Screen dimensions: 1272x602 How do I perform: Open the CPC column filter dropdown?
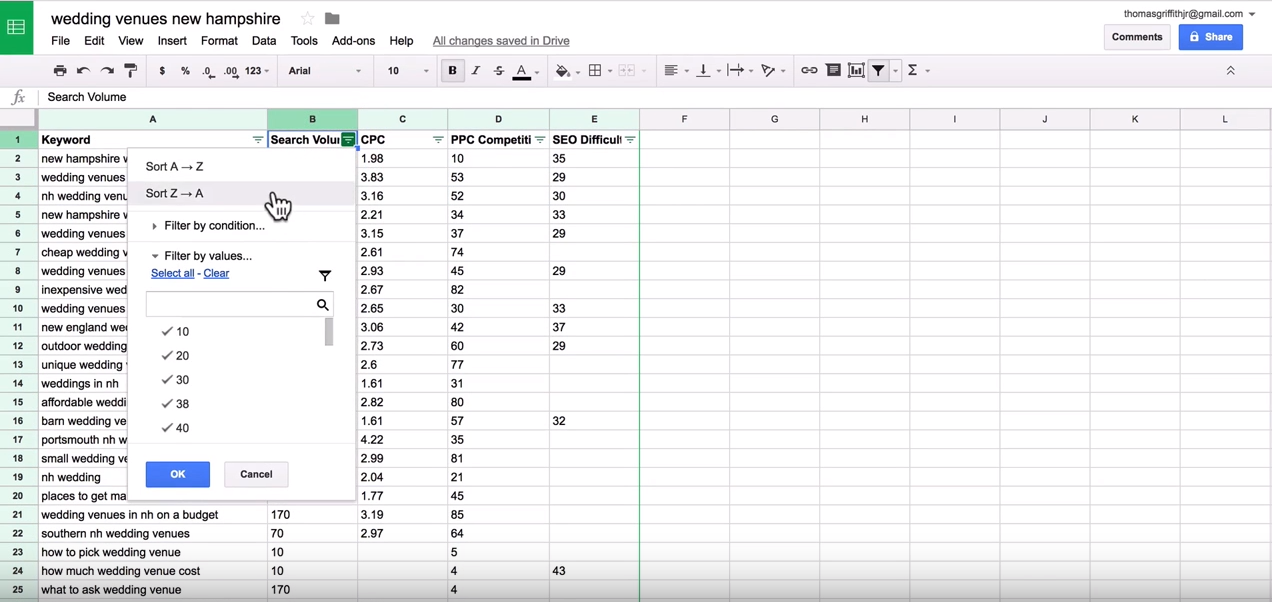coord(438,140)
